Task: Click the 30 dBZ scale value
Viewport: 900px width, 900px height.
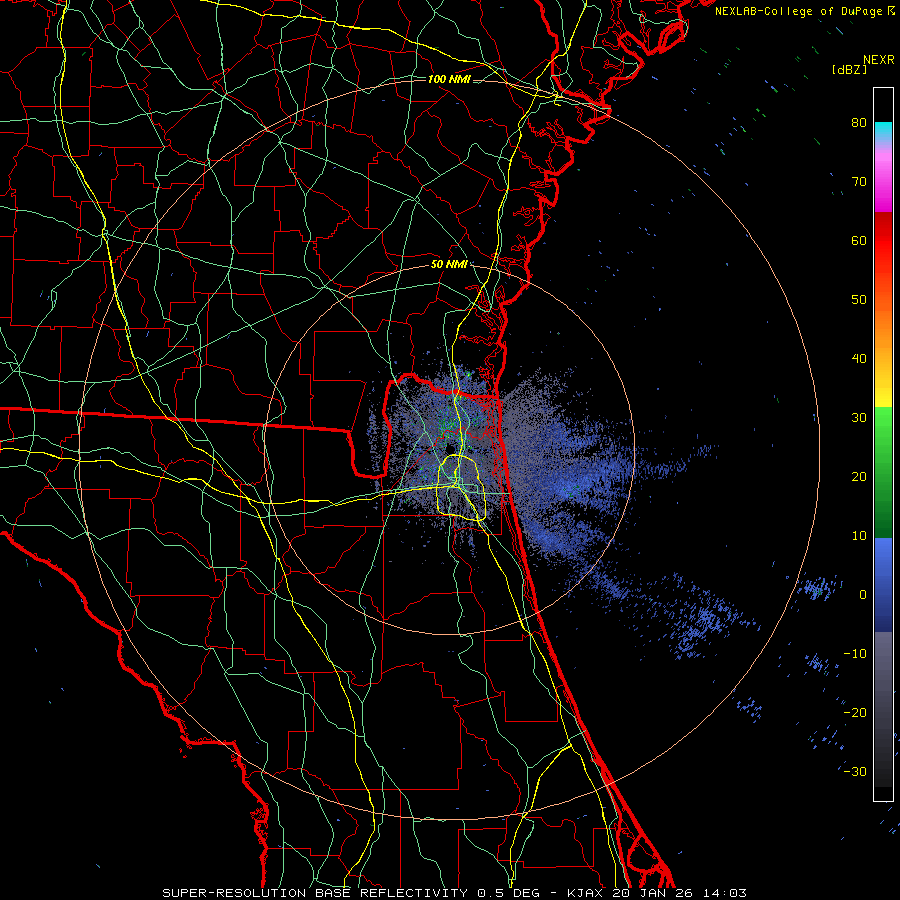Action: 859,417
